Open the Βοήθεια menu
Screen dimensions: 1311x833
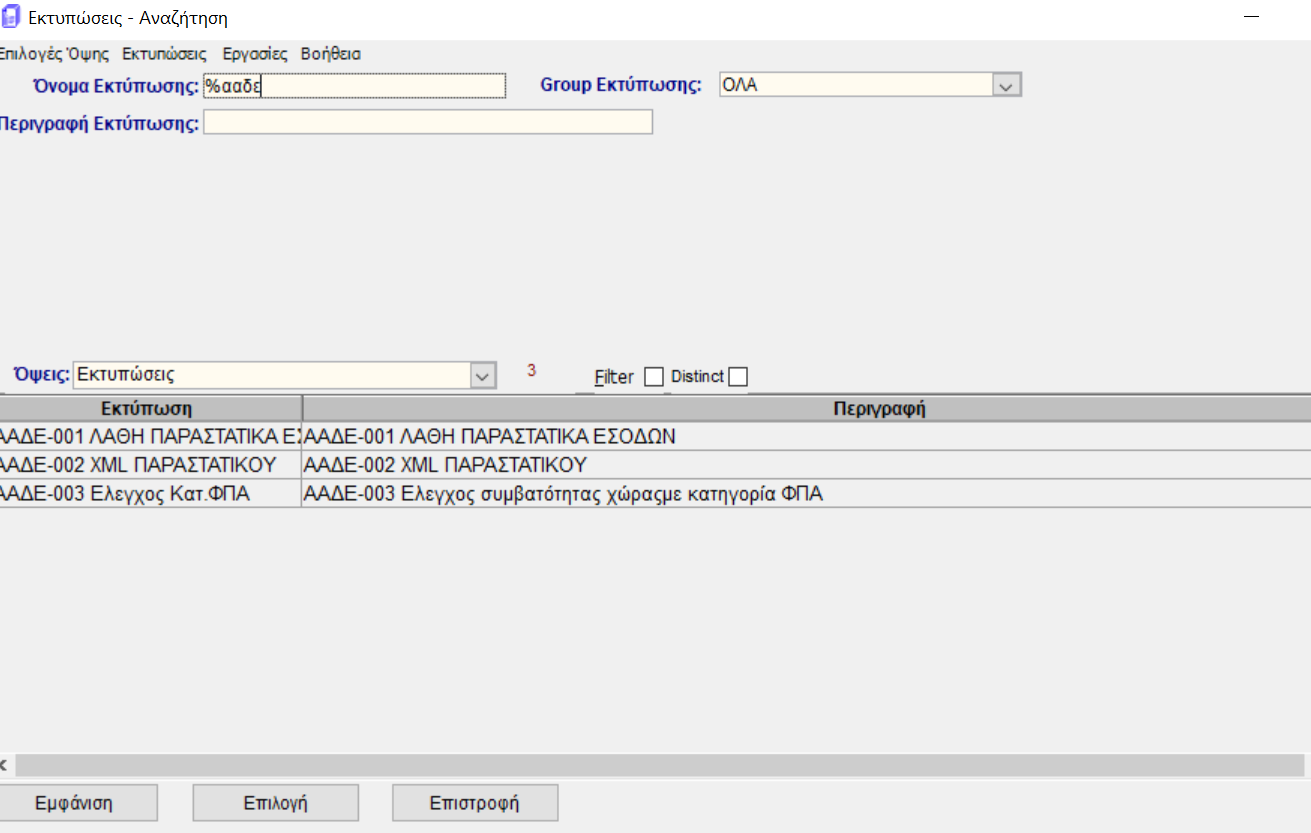click(x=331, y=54)
